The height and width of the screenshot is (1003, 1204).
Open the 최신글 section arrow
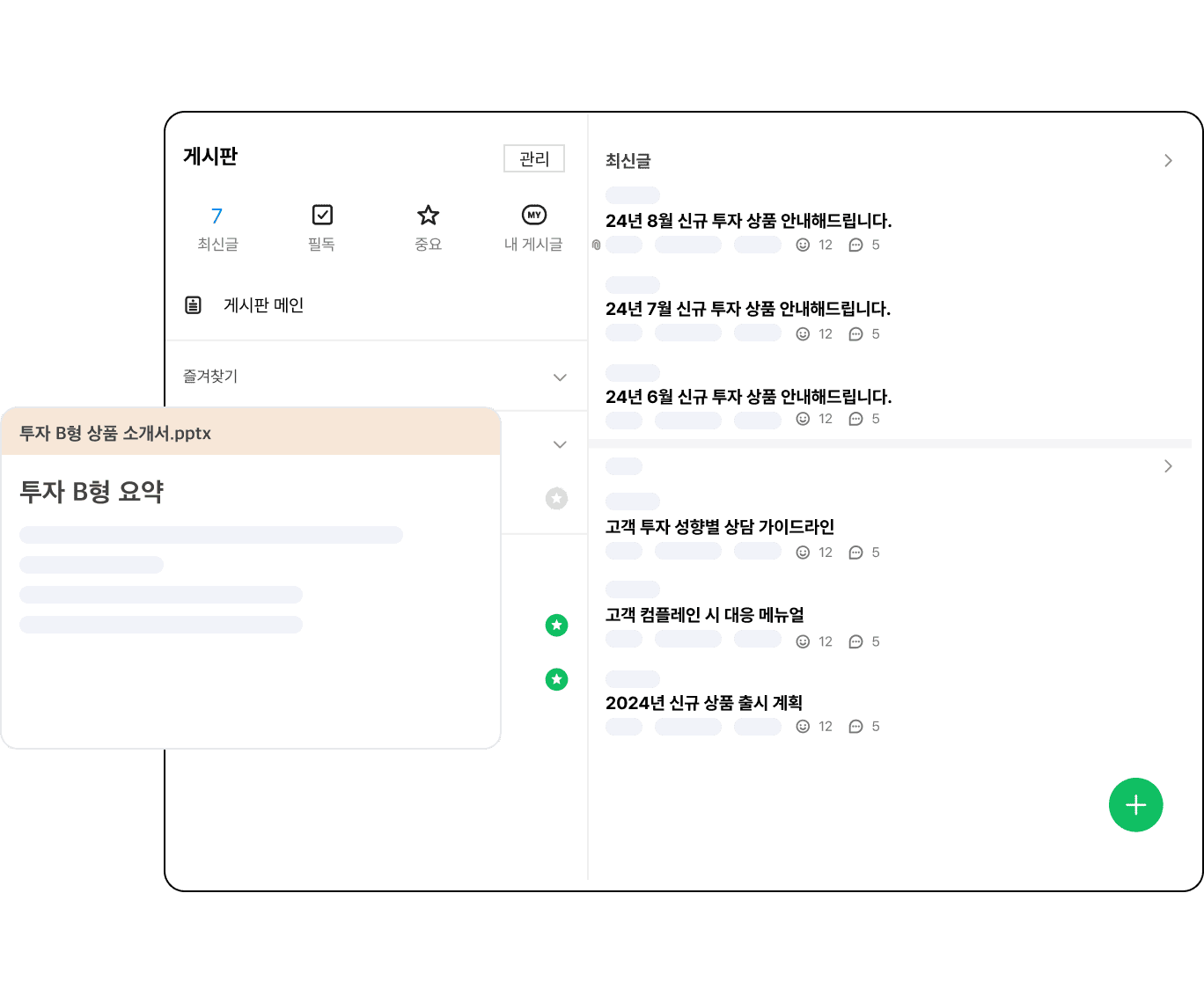tap(1168, 160)
